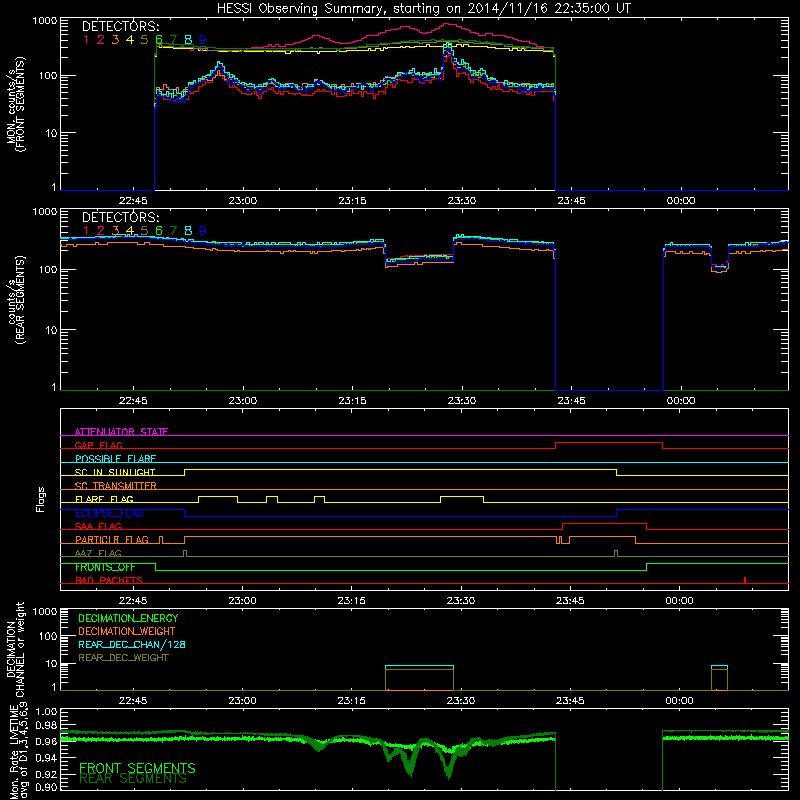Image resolution: width=800 pixels, height=800 pixels.
Task: Click DETECTORS: label in rear segments panel
Action: 120,217
